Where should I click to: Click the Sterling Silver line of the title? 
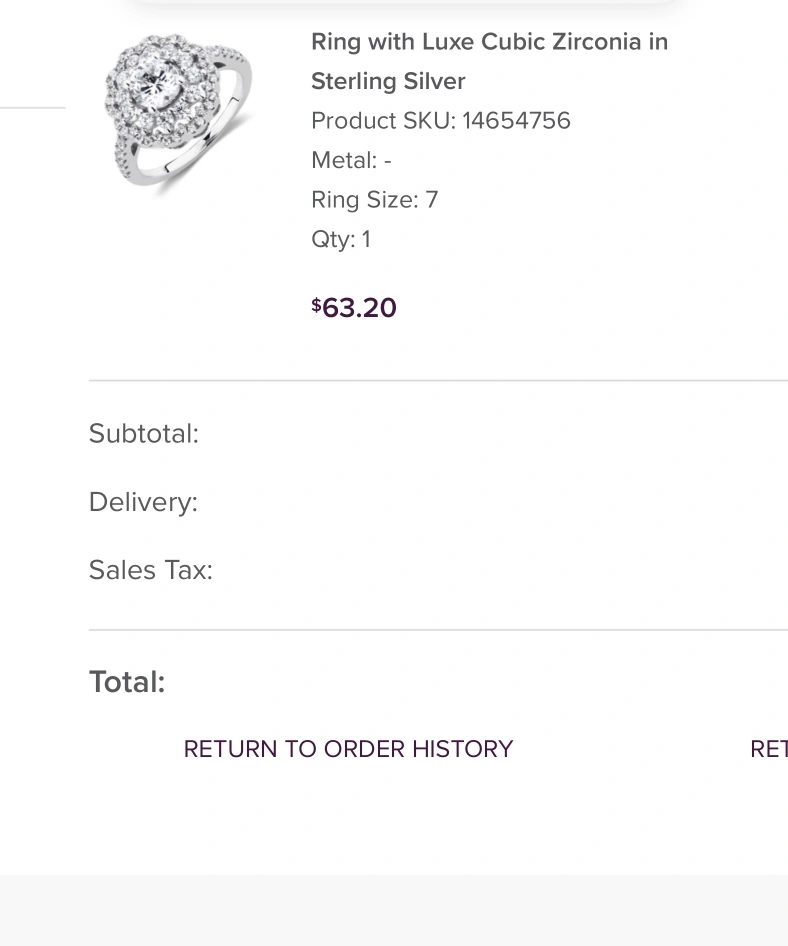(388, 81)
